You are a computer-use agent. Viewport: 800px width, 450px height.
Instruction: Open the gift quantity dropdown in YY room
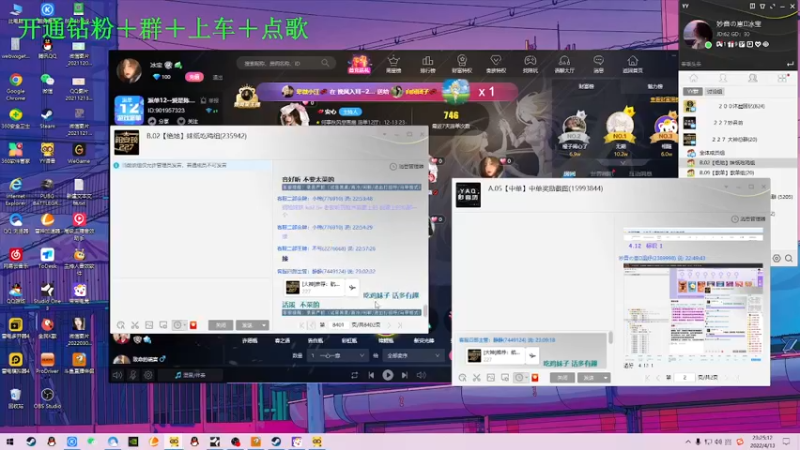(x=337, y=356)
